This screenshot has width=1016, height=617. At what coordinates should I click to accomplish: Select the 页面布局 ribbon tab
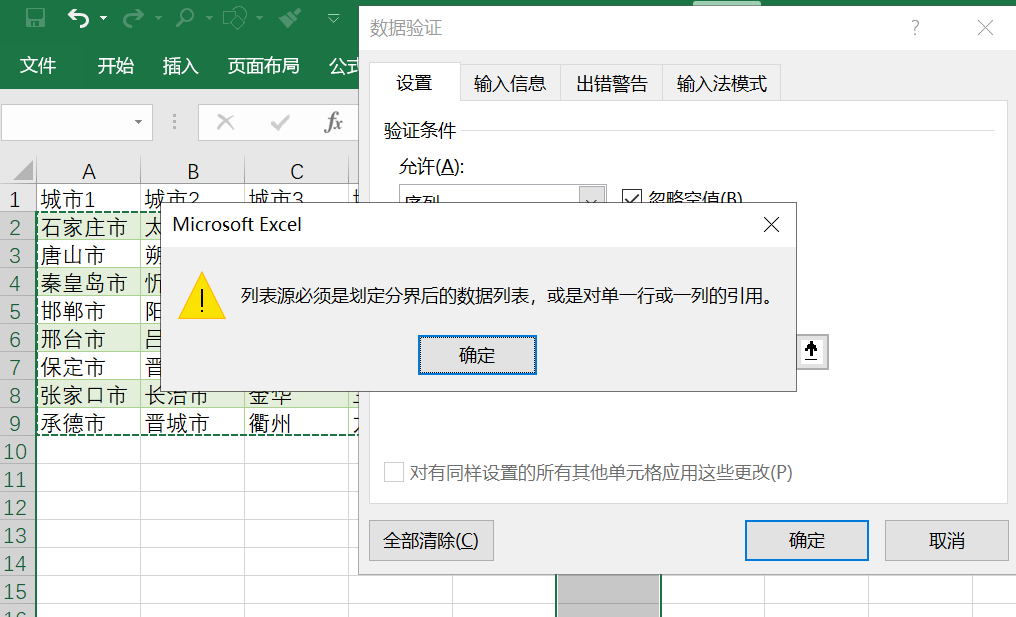point(263,66)
